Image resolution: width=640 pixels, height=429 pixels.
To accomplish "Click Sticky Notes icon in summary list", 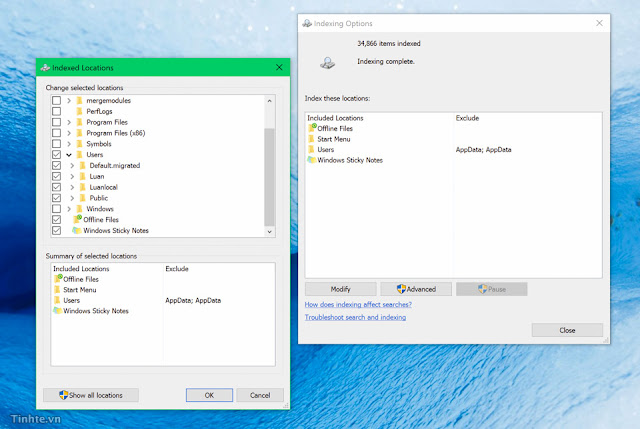I will 58,311.
